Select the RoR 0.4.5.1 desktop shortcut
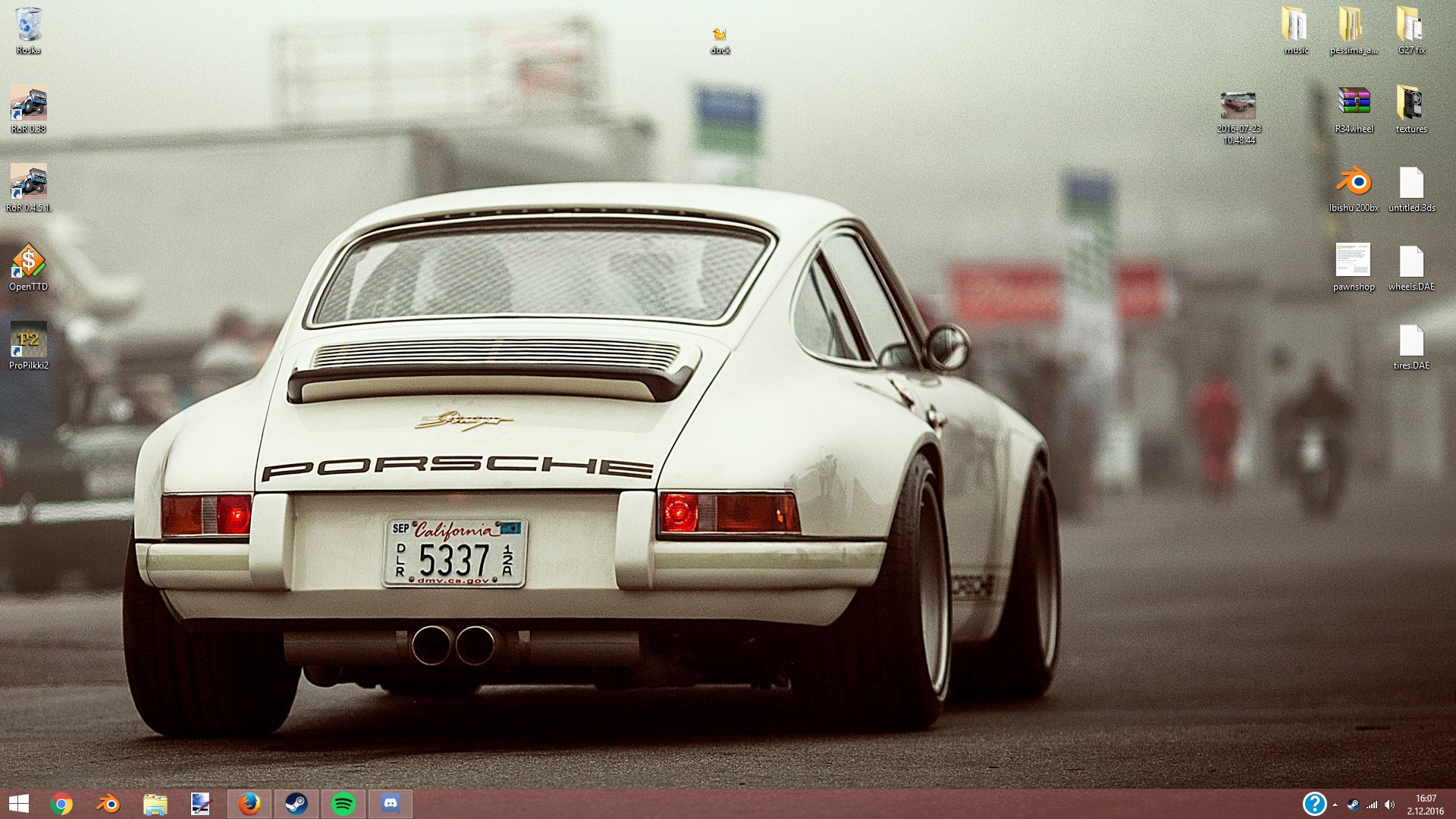 (28, 188)
